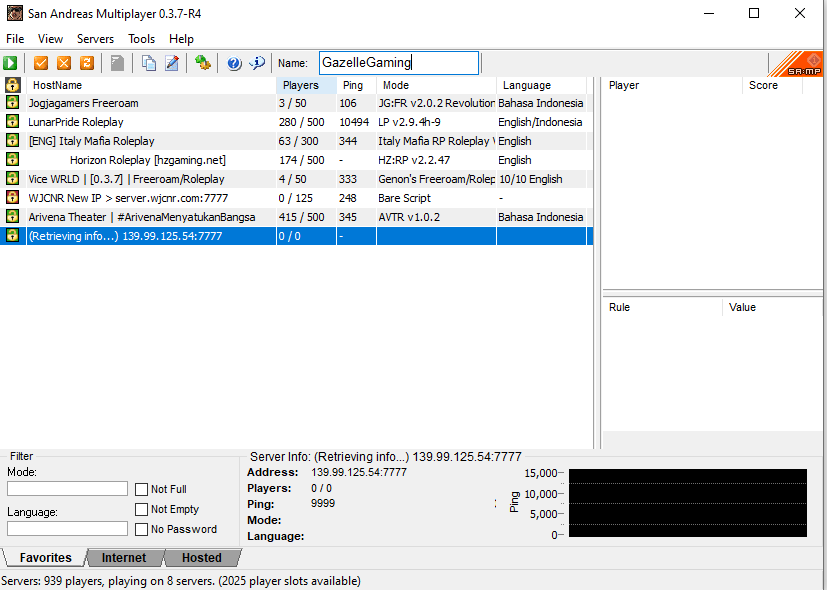
Task: Switch to the Internet tab
Action: tap(123, 558)
